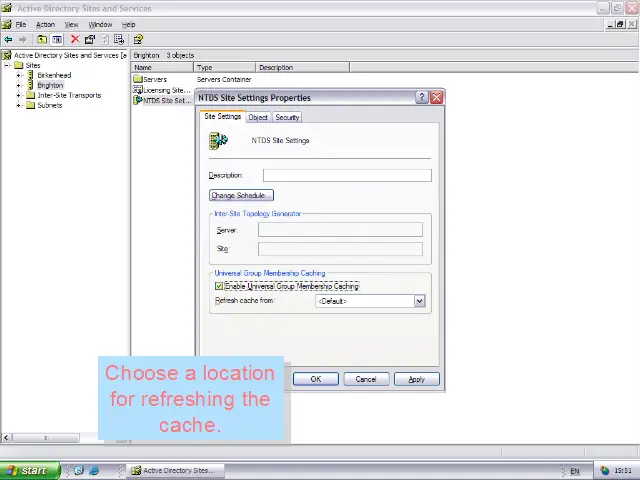Click the red X Delete icon
This screenshot has height=480, width=640.
click(75, 39)
